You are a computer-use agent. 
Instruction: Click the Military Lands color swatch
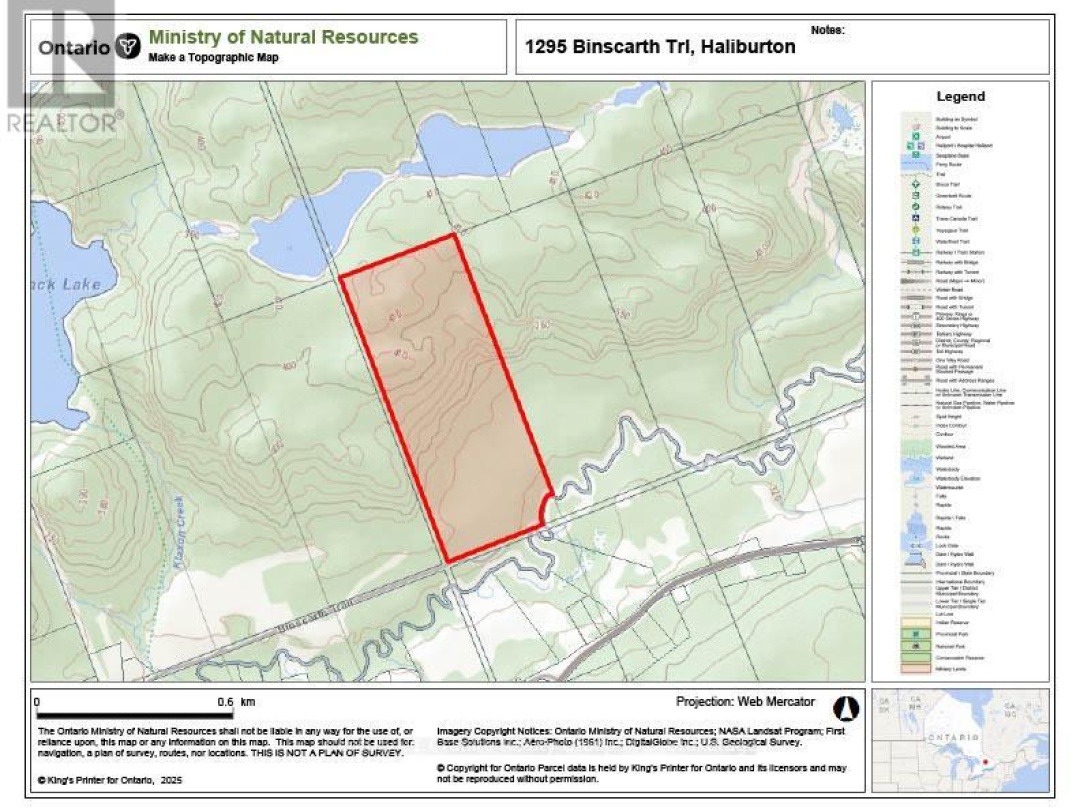(914, 668)
